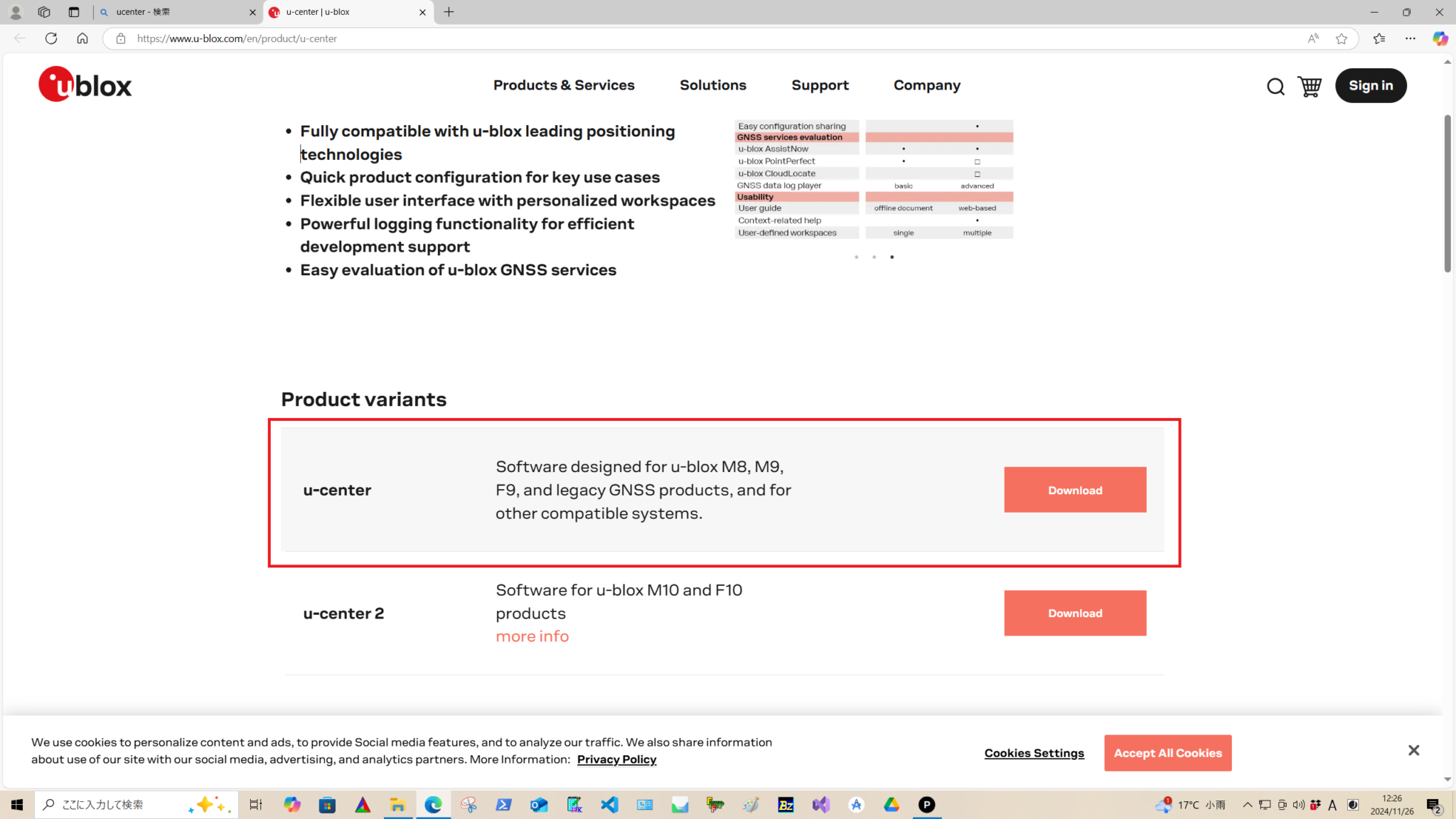Open the u-center 2 more info link
This screenshot has height=819, width=1456.
[532, 636]
